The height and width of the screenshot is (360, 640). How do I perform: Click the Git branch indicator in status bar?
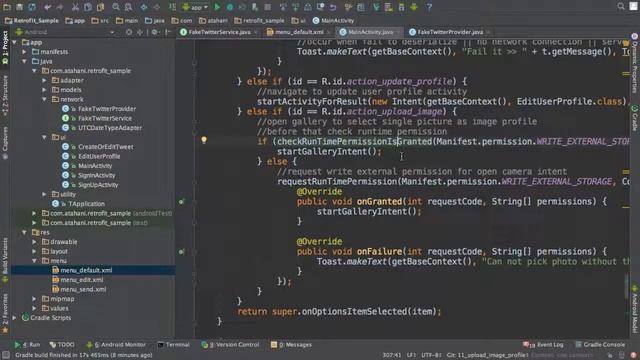[x=488, y=355]
